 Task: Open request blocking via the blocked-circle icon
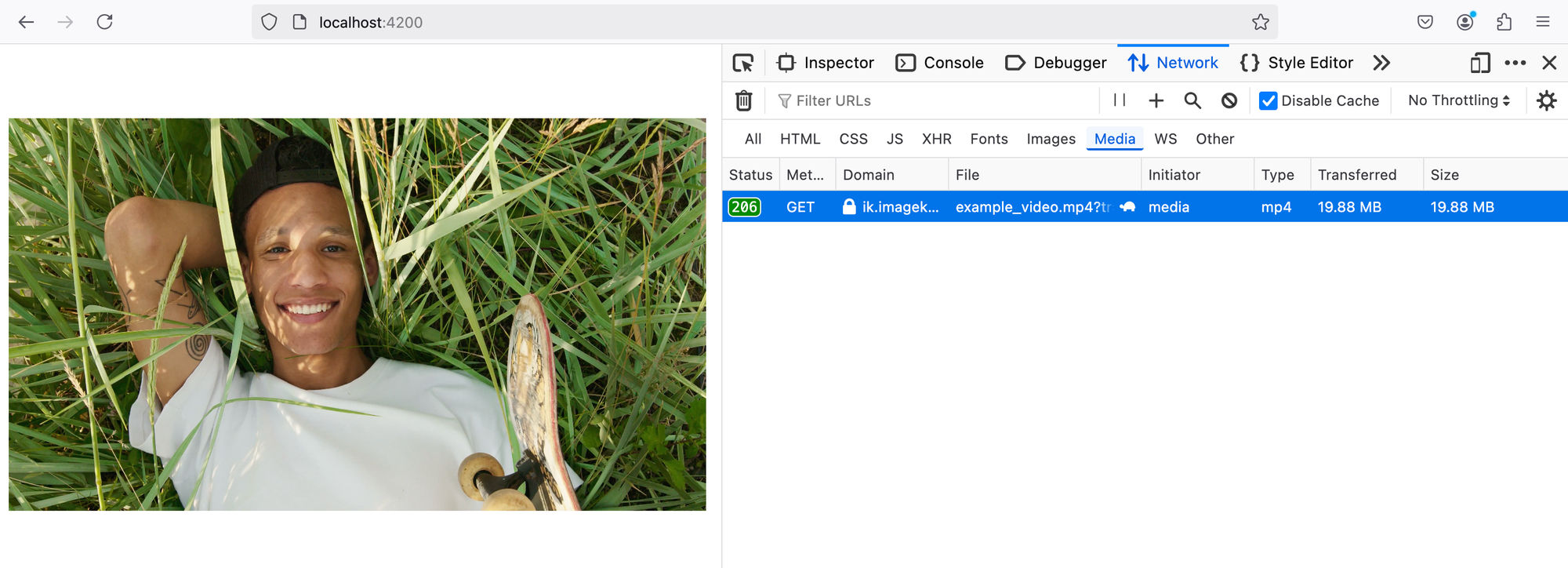click(1229, 100)
